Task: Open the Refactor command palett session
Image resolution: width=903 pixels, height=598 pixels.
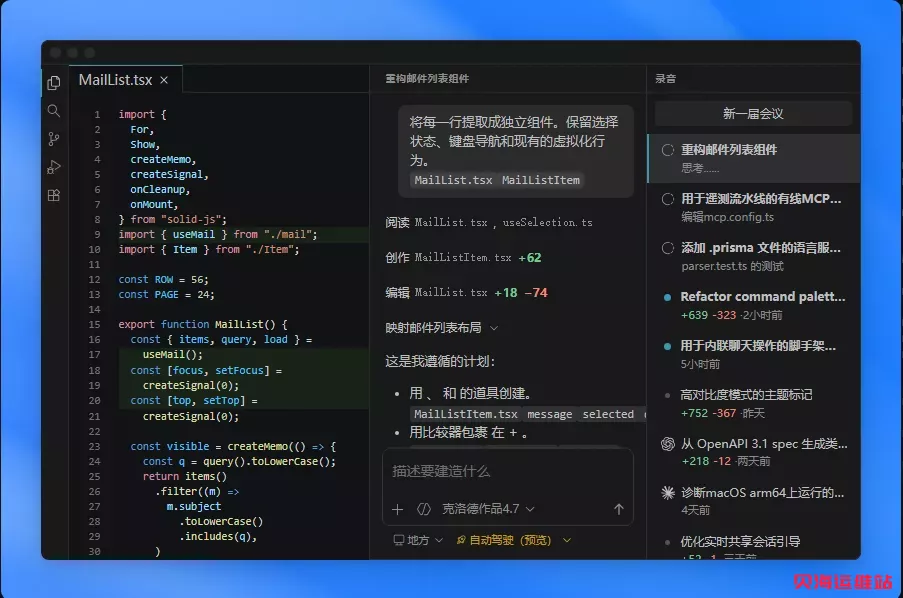Action: 754,305
